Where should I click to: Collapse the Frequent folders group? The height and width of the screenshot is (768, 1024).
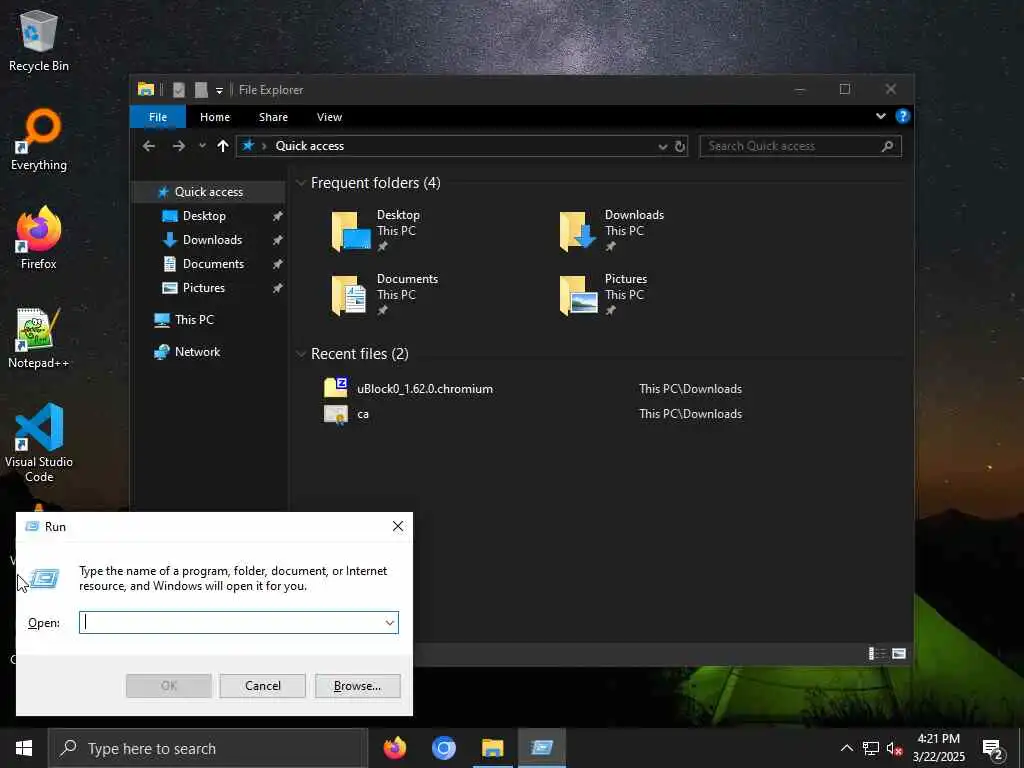(x=301, y=184)
